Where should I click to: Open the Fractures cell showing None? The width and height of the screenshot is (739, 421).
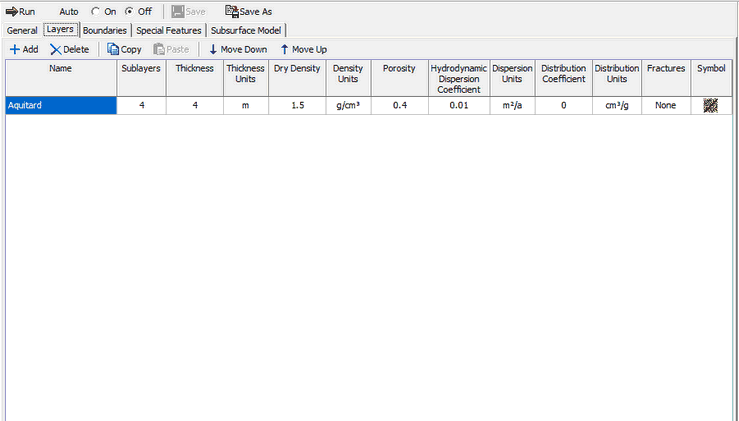tap(666, 105)
